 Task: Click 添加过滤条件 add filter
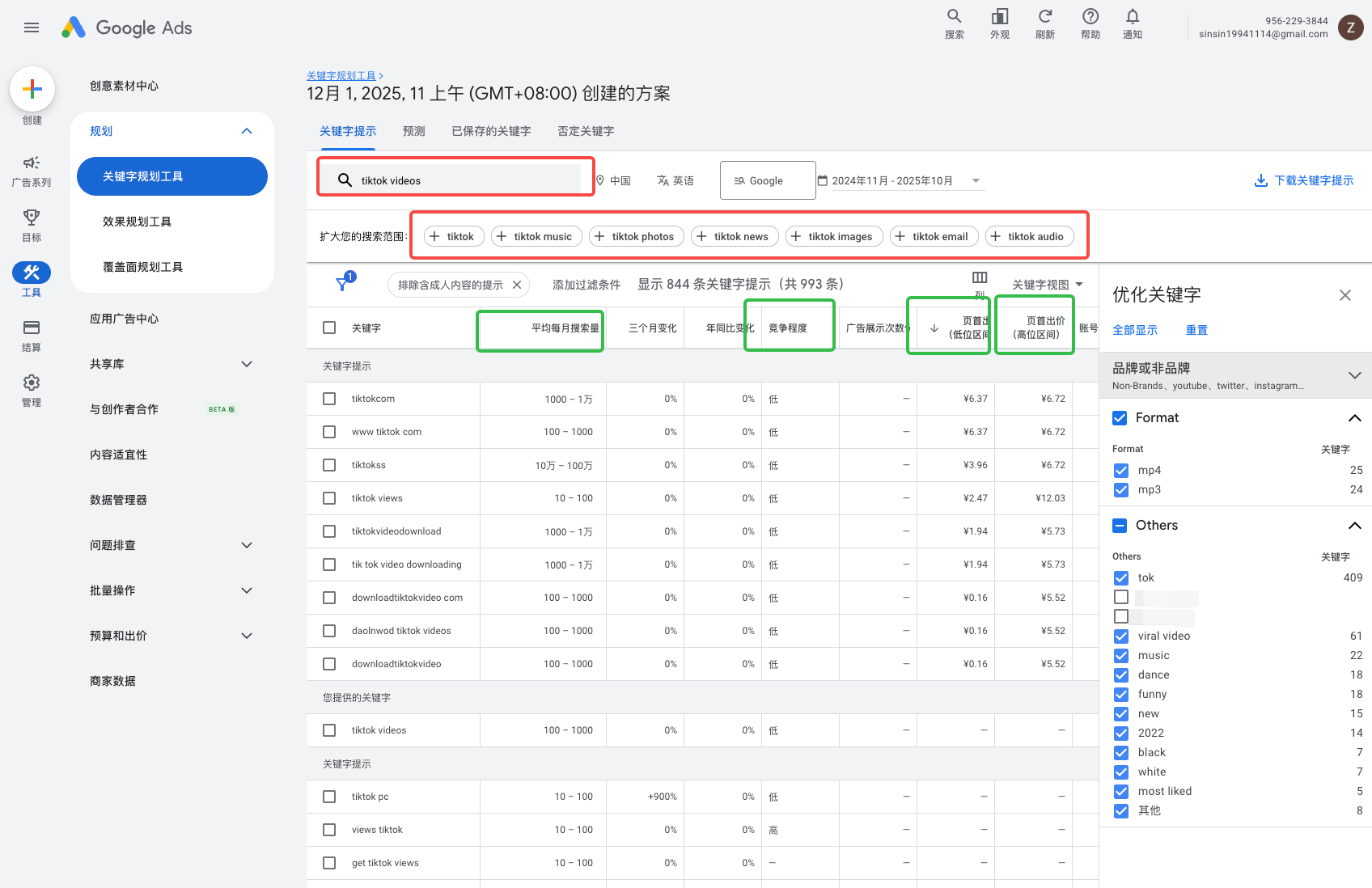point(586,285)
